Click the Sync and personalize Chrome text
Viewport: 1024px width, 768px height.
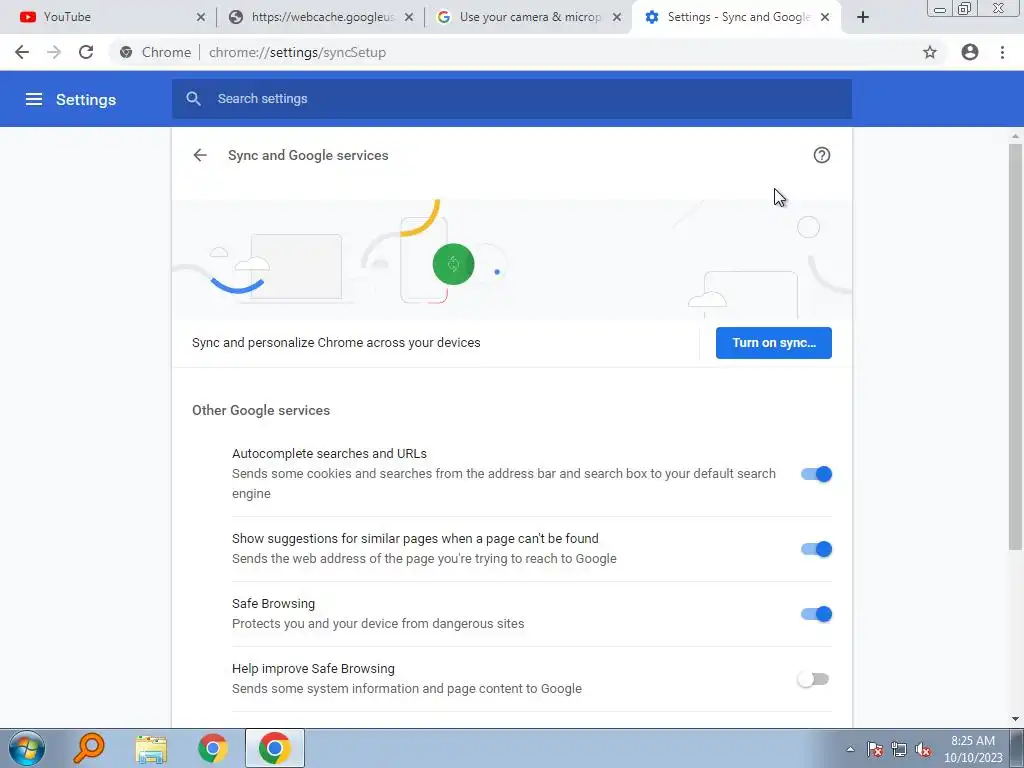click(x=336, y=342)
